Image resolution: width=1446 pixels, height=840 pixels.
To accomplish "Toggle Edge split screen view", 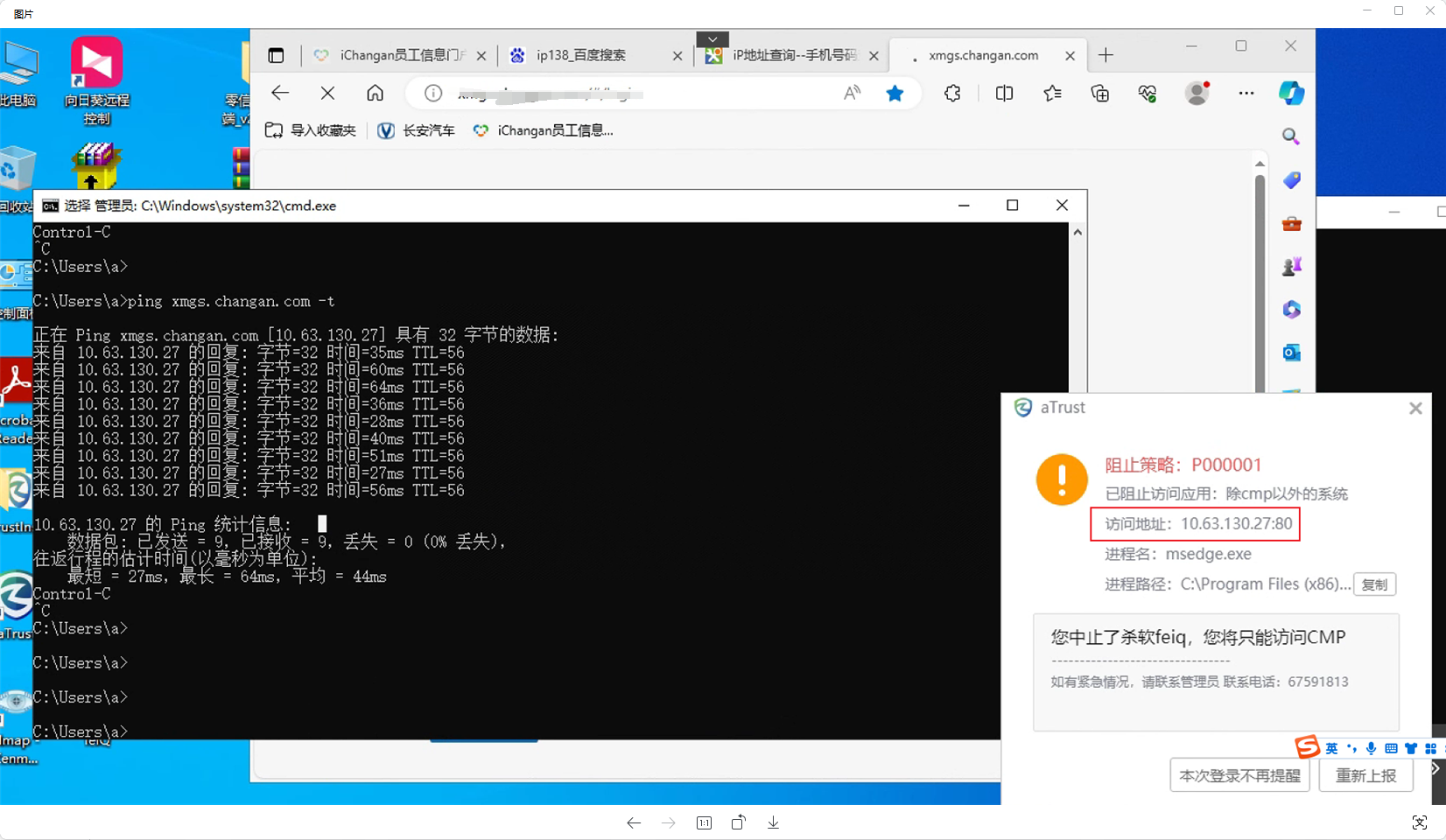I will click(x=1004, y=94).
